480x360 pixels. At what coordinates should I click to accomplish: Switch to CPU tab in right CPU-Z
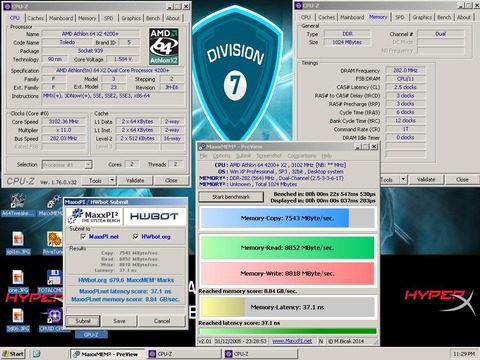point(306,17)
